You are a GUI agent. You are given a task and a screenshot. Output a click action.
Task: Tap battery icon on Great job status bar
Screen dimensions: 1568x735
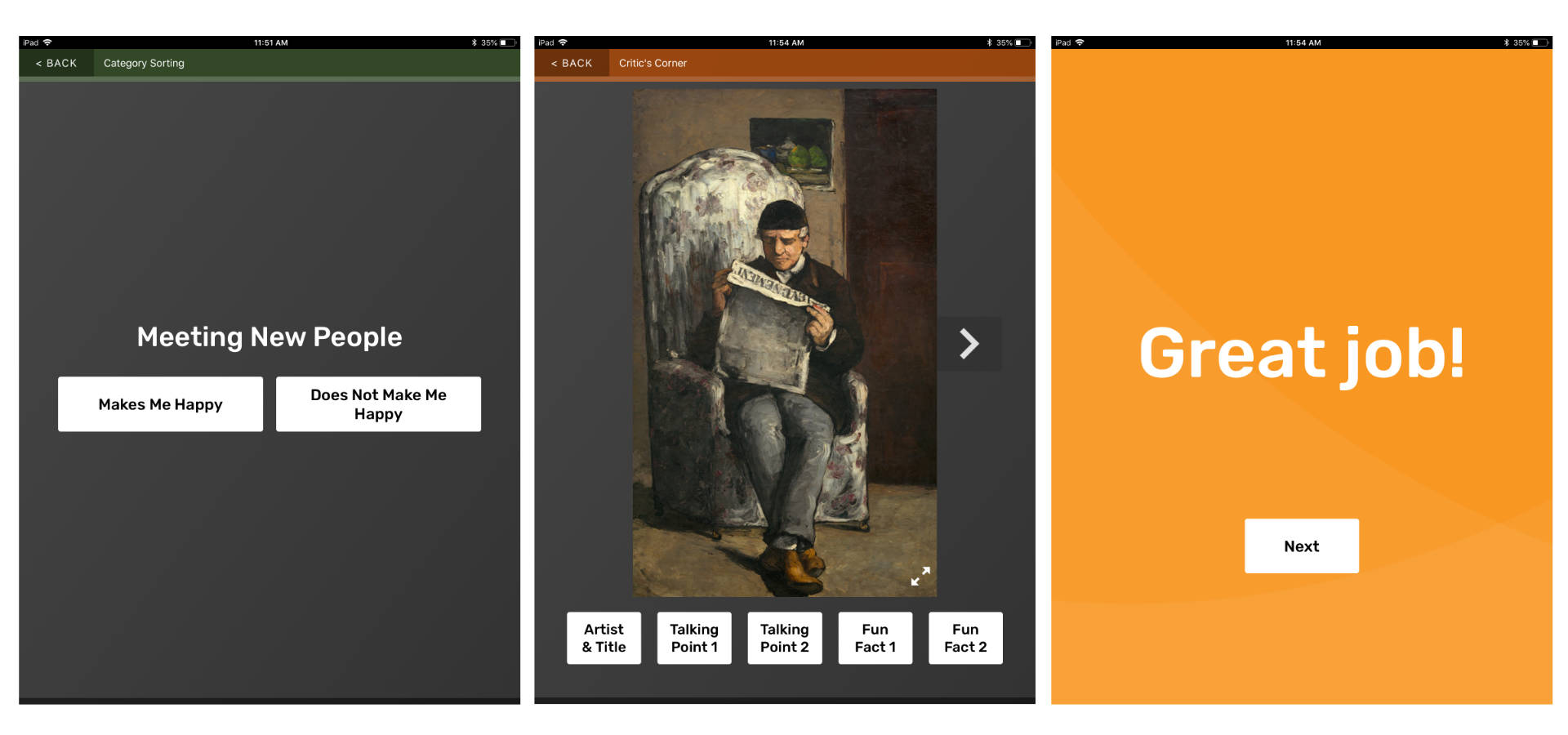click(1540, 42)
